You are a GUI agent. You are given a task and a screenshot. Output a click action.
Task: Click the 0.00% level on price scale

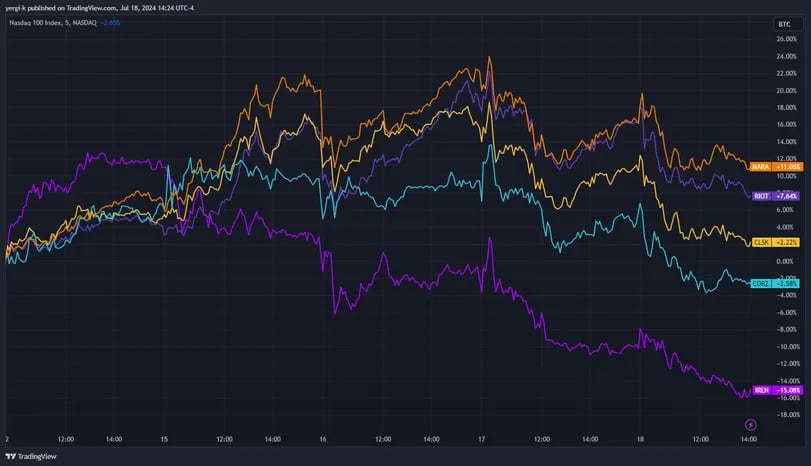coord(785,261)
